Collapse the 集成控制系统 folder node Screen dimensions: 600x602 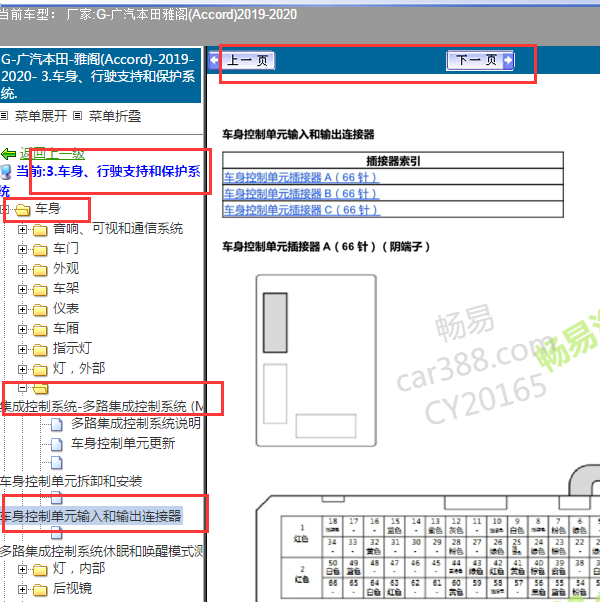pyautogui.click(x=22, y=388)
